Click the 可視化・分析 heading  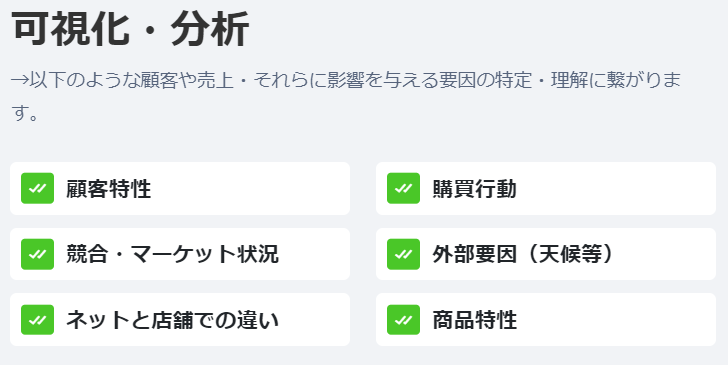pos(130,29)
